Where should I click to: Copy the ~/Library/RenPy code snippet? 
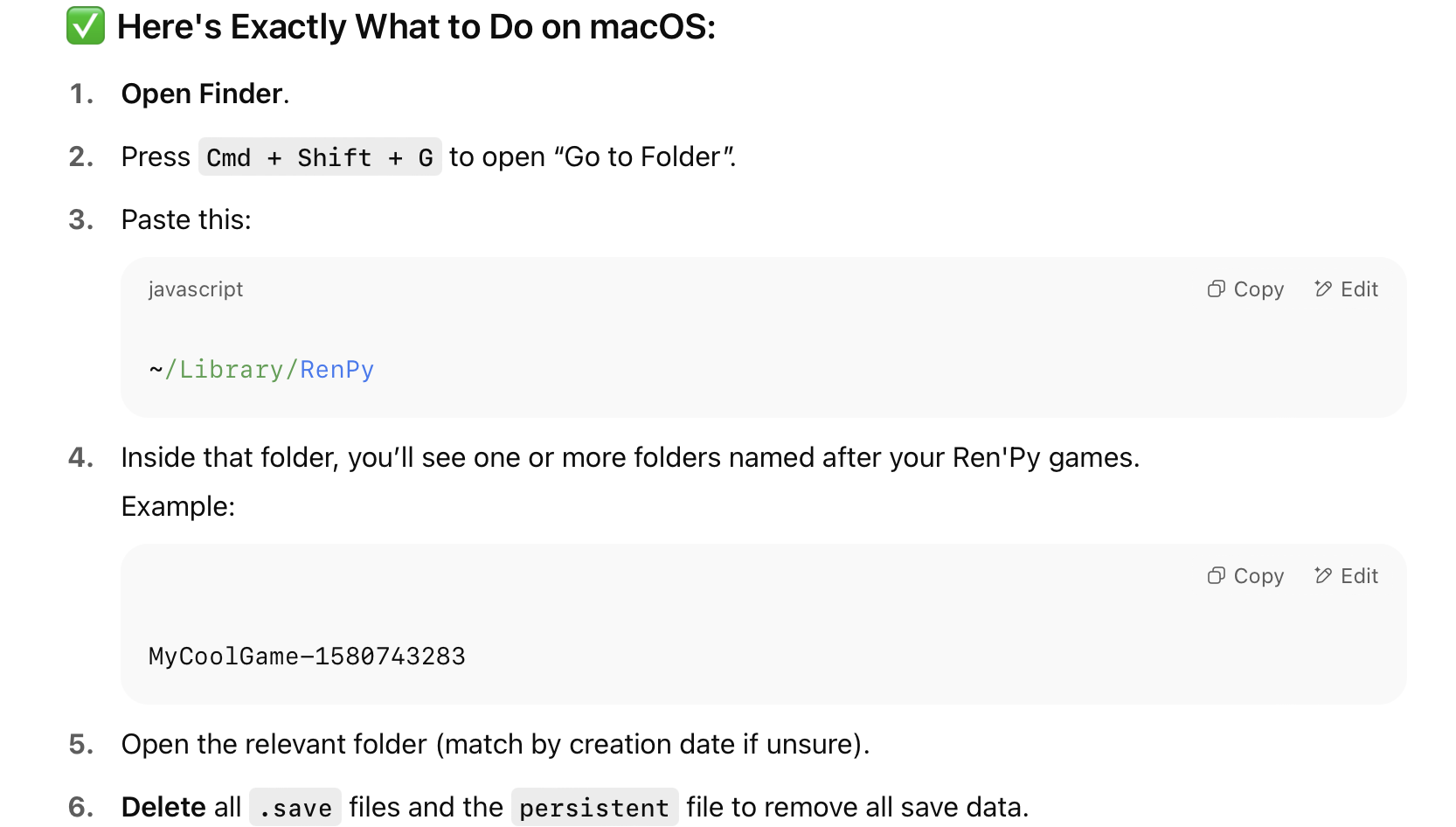click(1245, 289)
